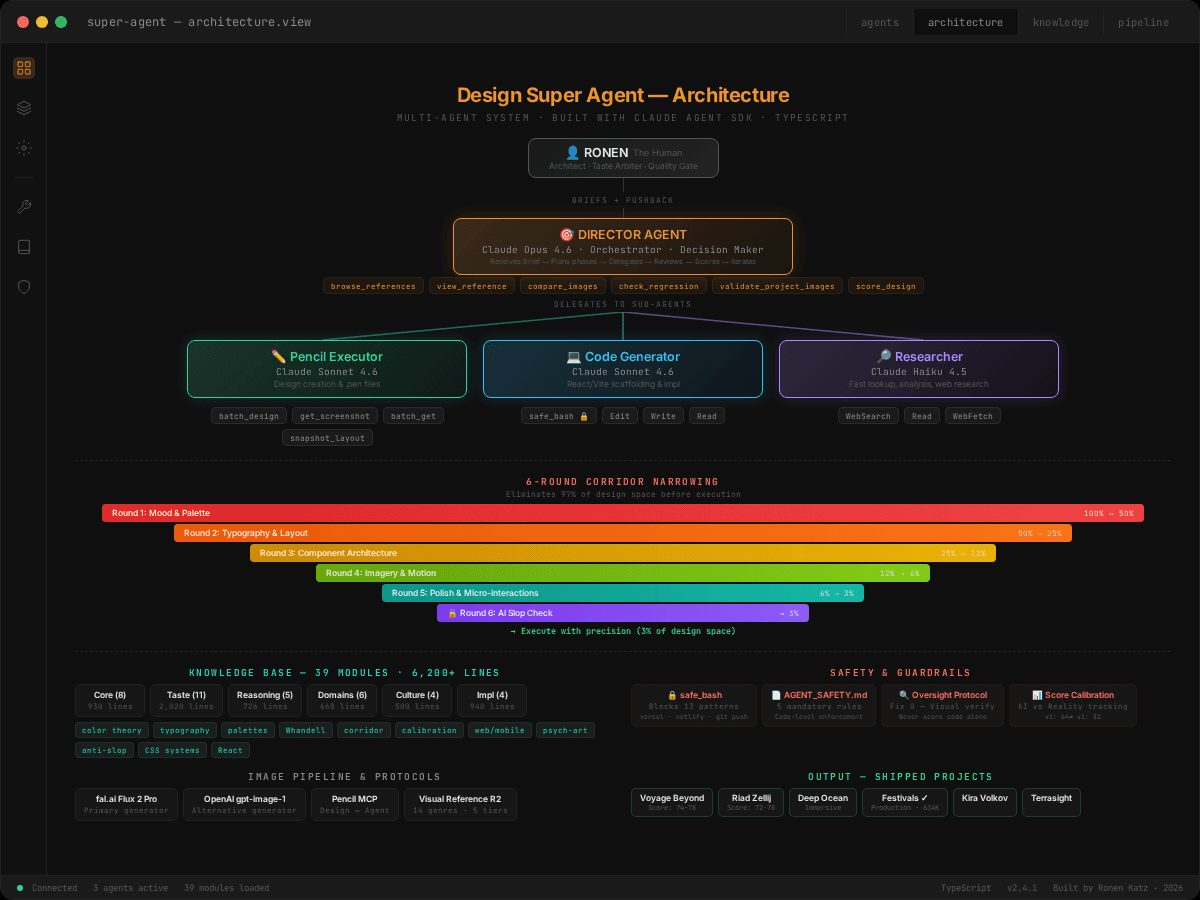The width and height of the screenshot is (1200, 900).
Task: Open the Voyage Beyond shipped project
Action: [671, 802]
